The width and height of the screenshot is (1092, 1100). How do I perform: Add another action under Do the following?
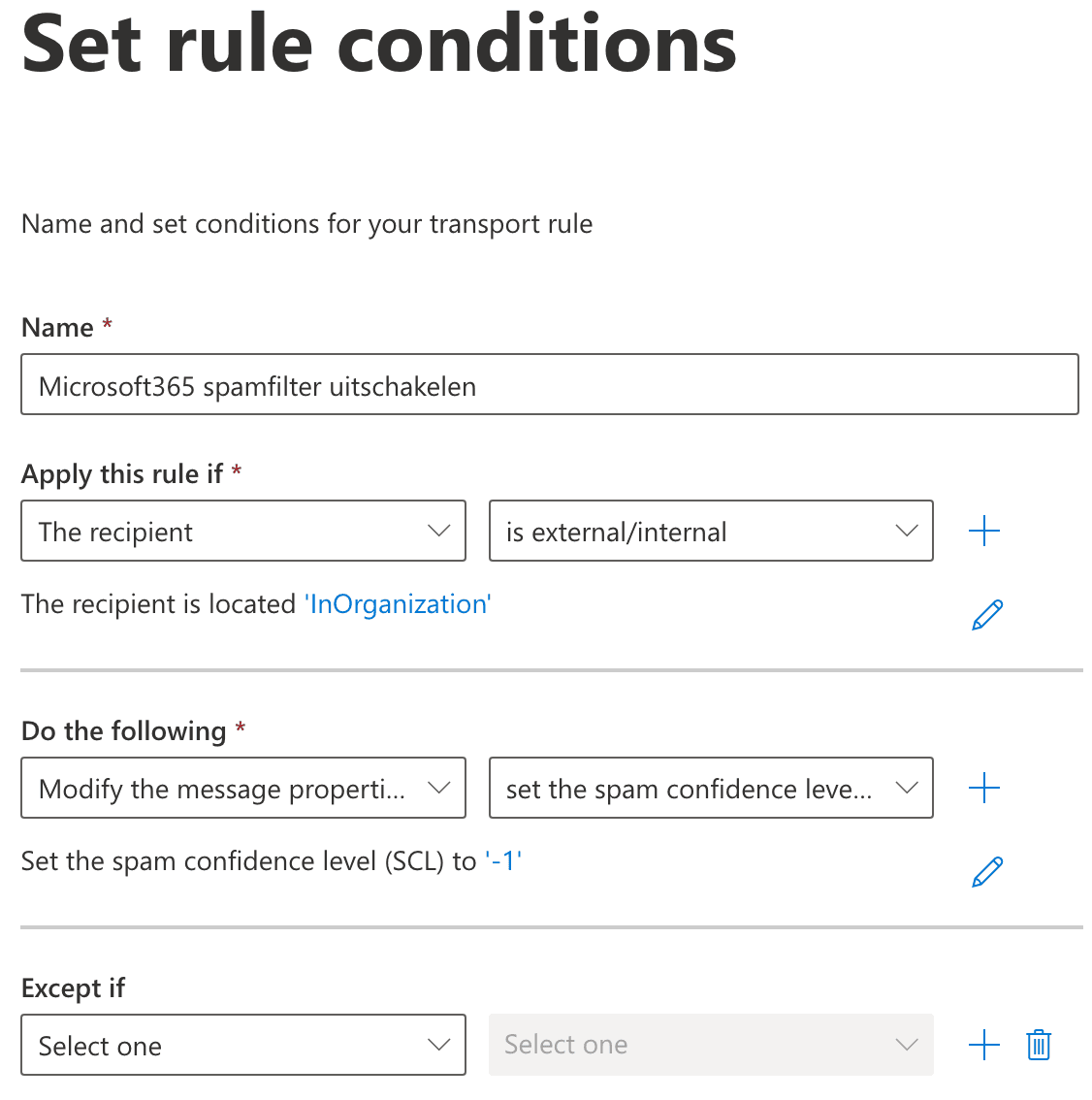[x=983, y=788]
